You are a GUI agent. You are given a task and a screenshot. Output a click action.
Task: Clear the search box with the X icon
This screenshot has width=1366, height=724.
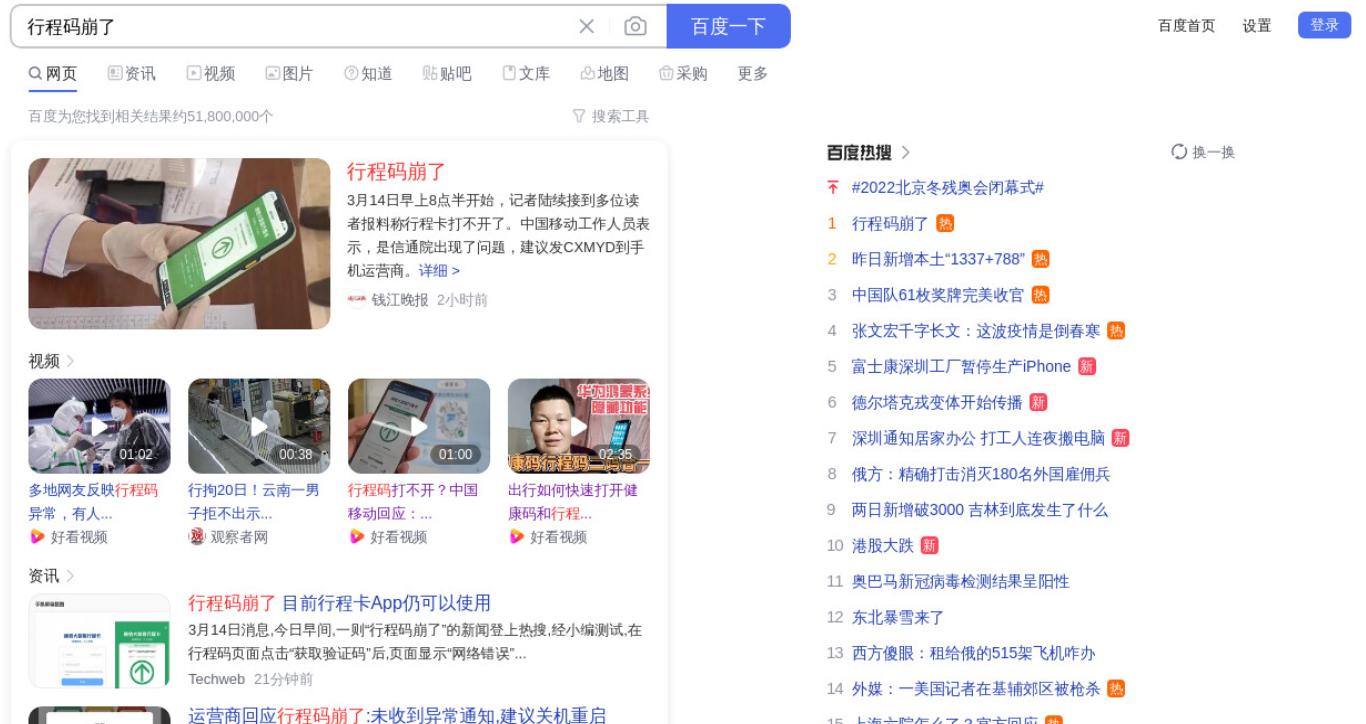(587, 27)
